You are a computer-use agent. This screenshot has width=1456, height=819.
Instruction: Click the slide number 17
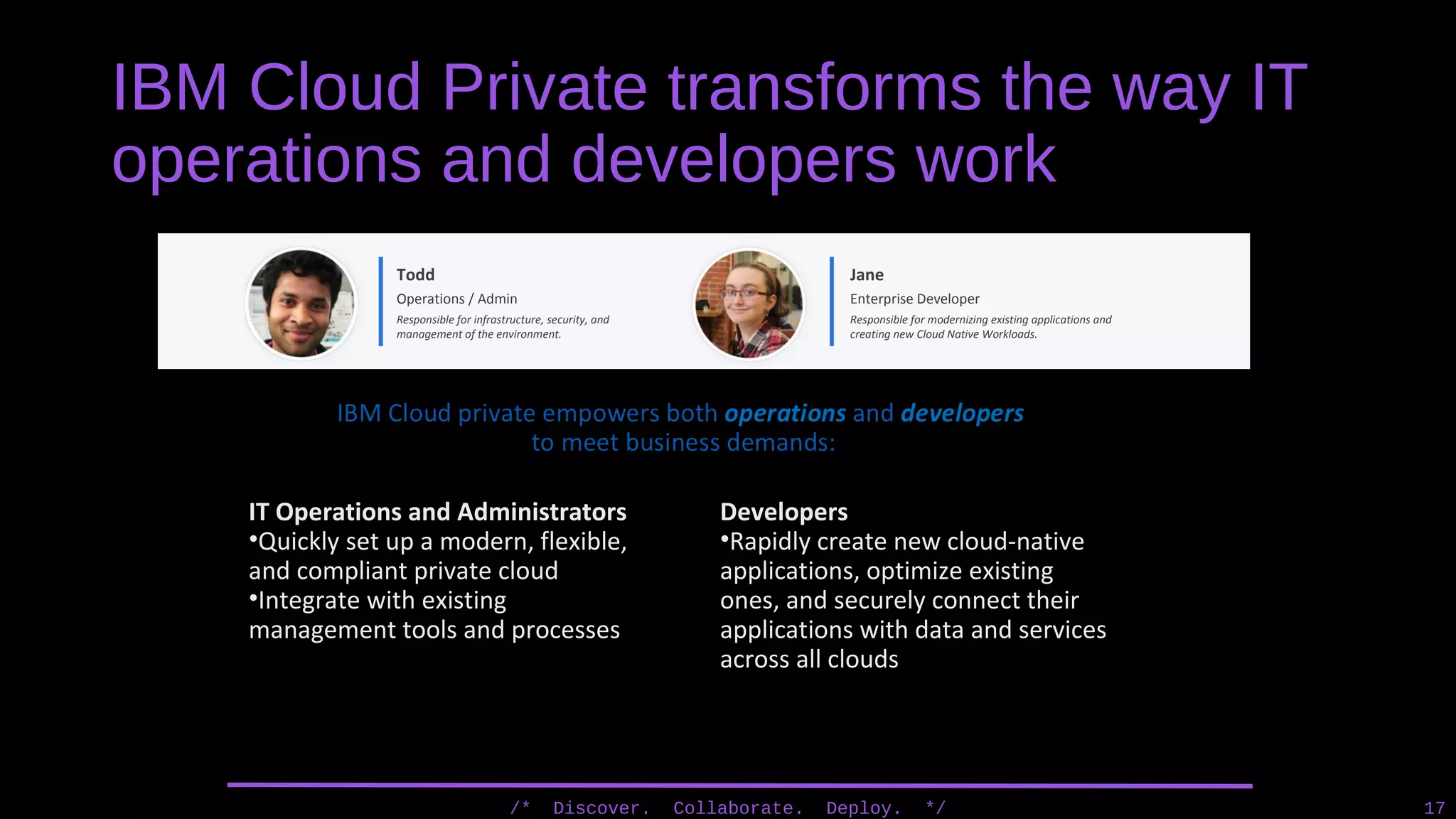[x=1434, y=808]
